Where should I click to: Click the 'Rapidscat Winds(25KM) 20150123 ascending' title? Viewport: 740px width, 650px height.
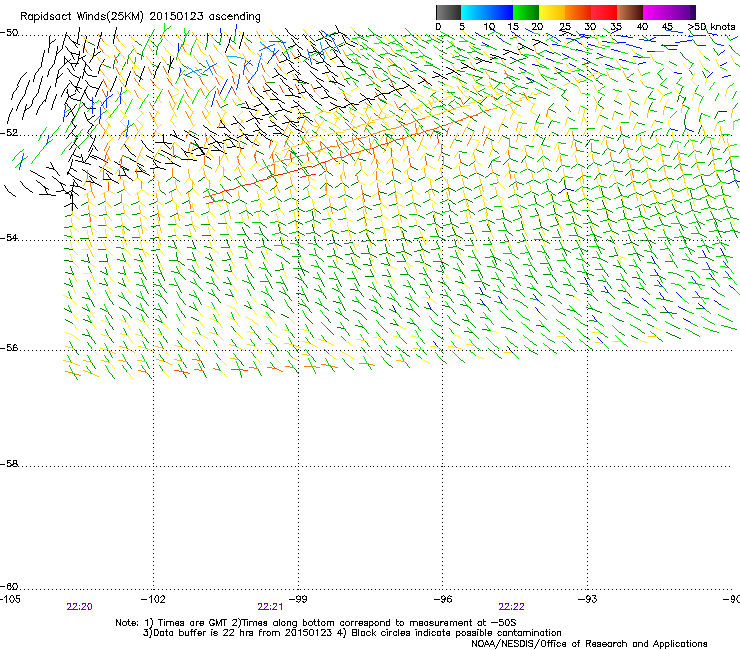140,17
